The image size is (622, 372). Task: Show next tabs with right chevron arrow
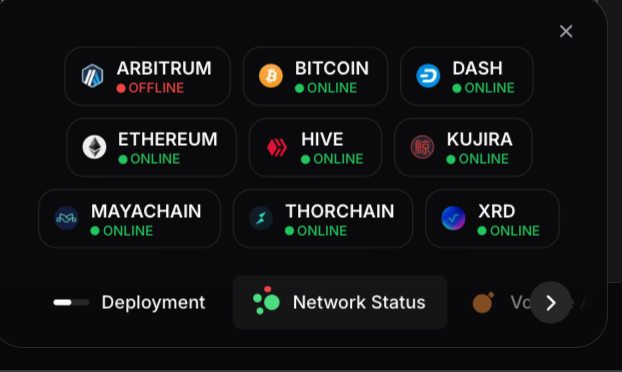pos(551,303)
